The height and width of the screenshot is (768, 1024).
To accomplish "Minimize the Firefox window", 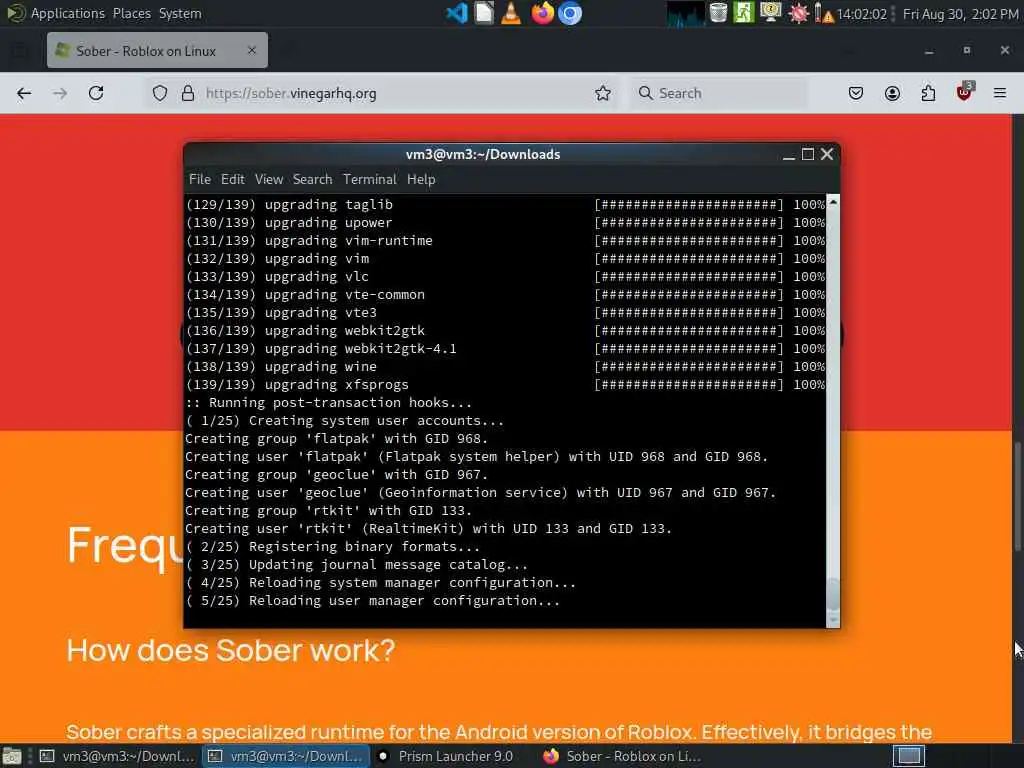I will coord(929,51).
